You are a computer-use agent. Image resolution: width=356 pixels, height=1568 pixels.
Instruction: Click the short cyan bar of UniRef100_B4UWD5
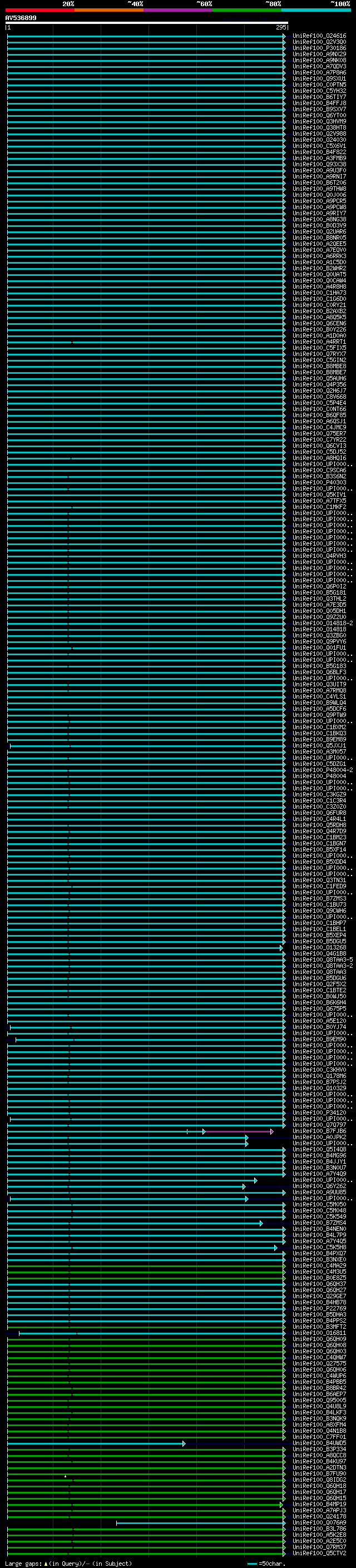pos(96,1443)
